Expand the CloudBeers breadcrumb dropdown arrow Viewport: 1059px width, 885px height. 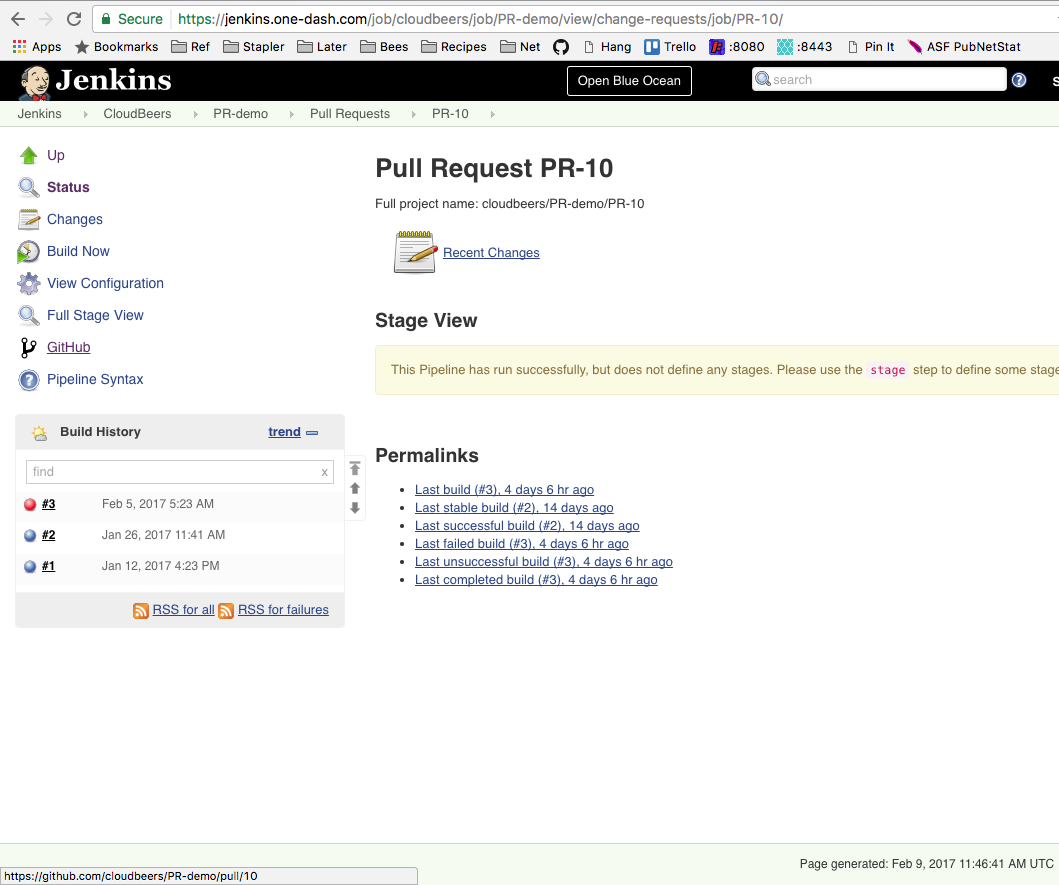192,114
